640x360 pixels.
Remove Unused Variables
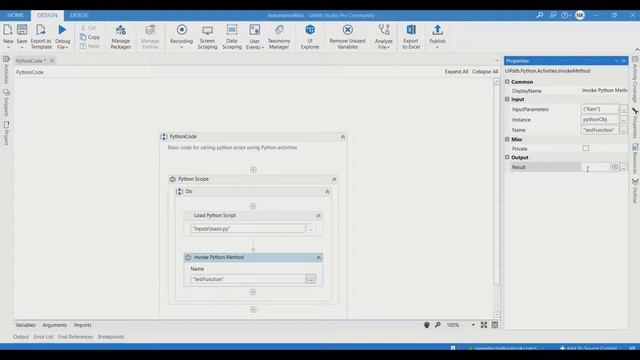click(x=347, y=37)
